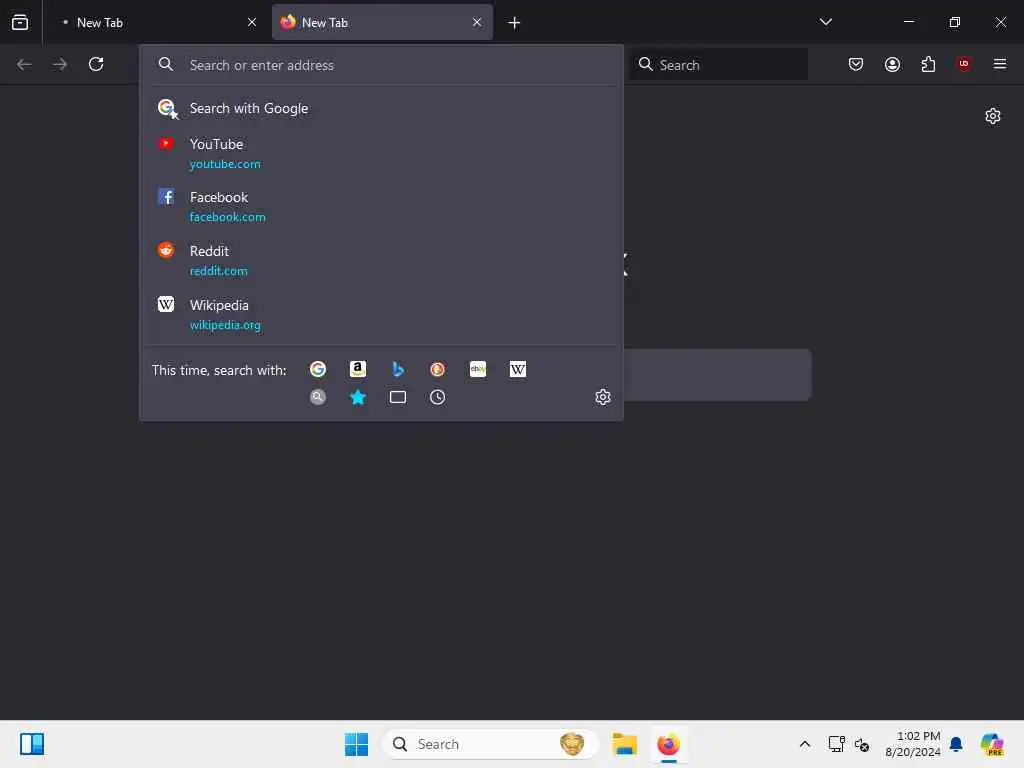Click the network display tray icon
Screen dimensions: 1024x768
(x=836, y=744)
